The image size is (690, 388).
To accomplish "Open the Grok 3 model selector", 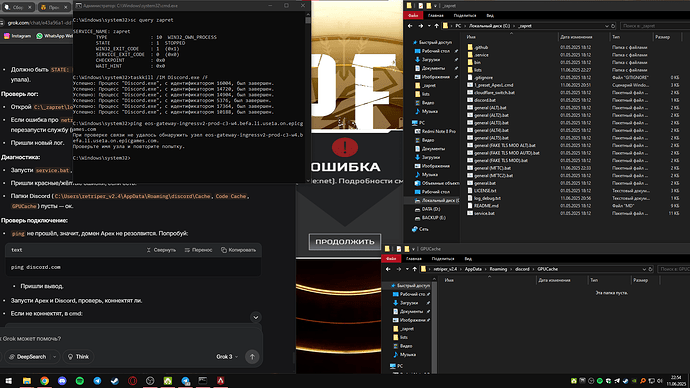I will [227, 357].
